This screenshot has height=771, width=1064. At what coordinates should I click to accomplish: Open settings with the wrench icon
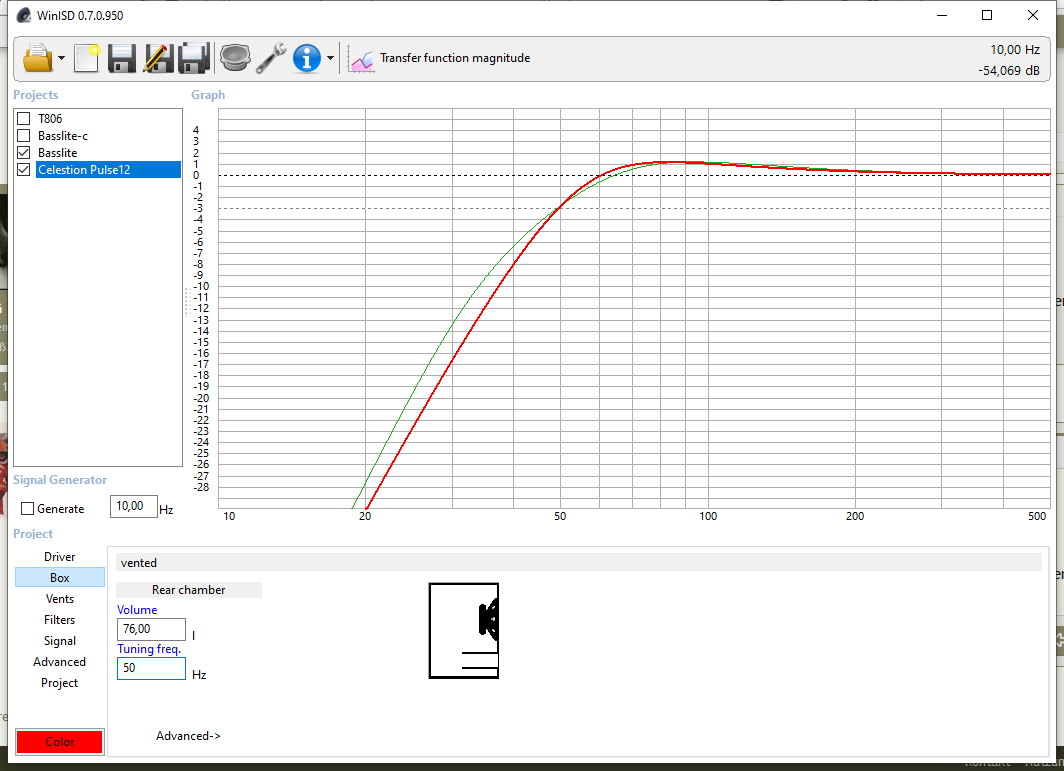click(271, 58)
